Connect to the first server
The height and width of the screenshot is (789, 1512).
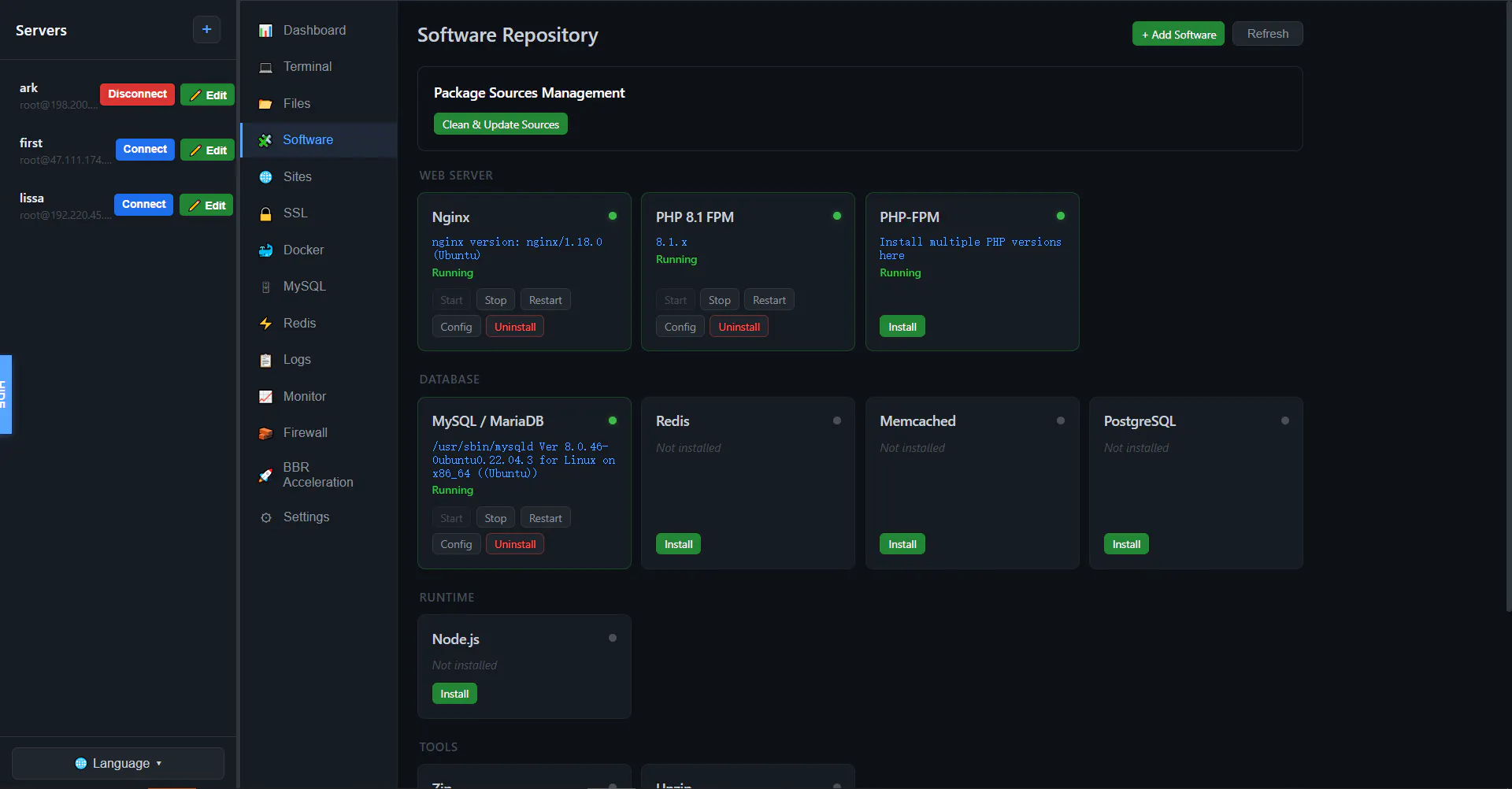[x=145, y=149]
